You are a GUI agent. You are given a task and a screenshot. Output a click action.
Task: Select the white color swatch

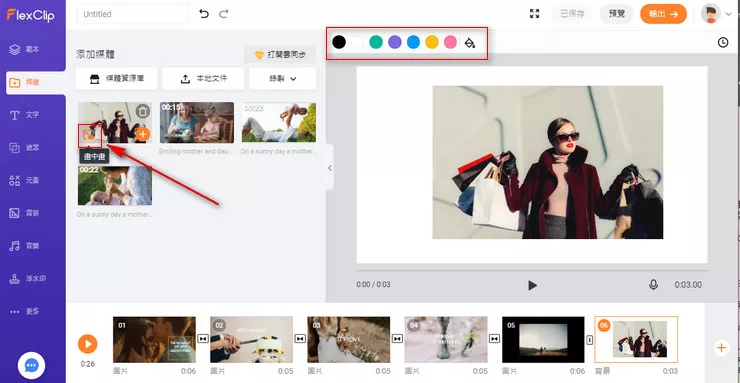(358, 42)
